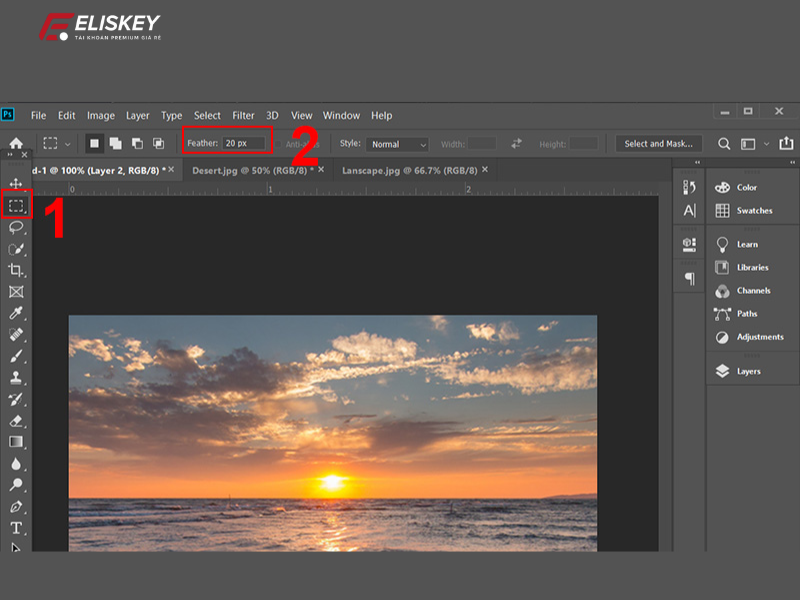The image size is (800, 600).
Task: Open the Select menu
Action: point(207,115)
